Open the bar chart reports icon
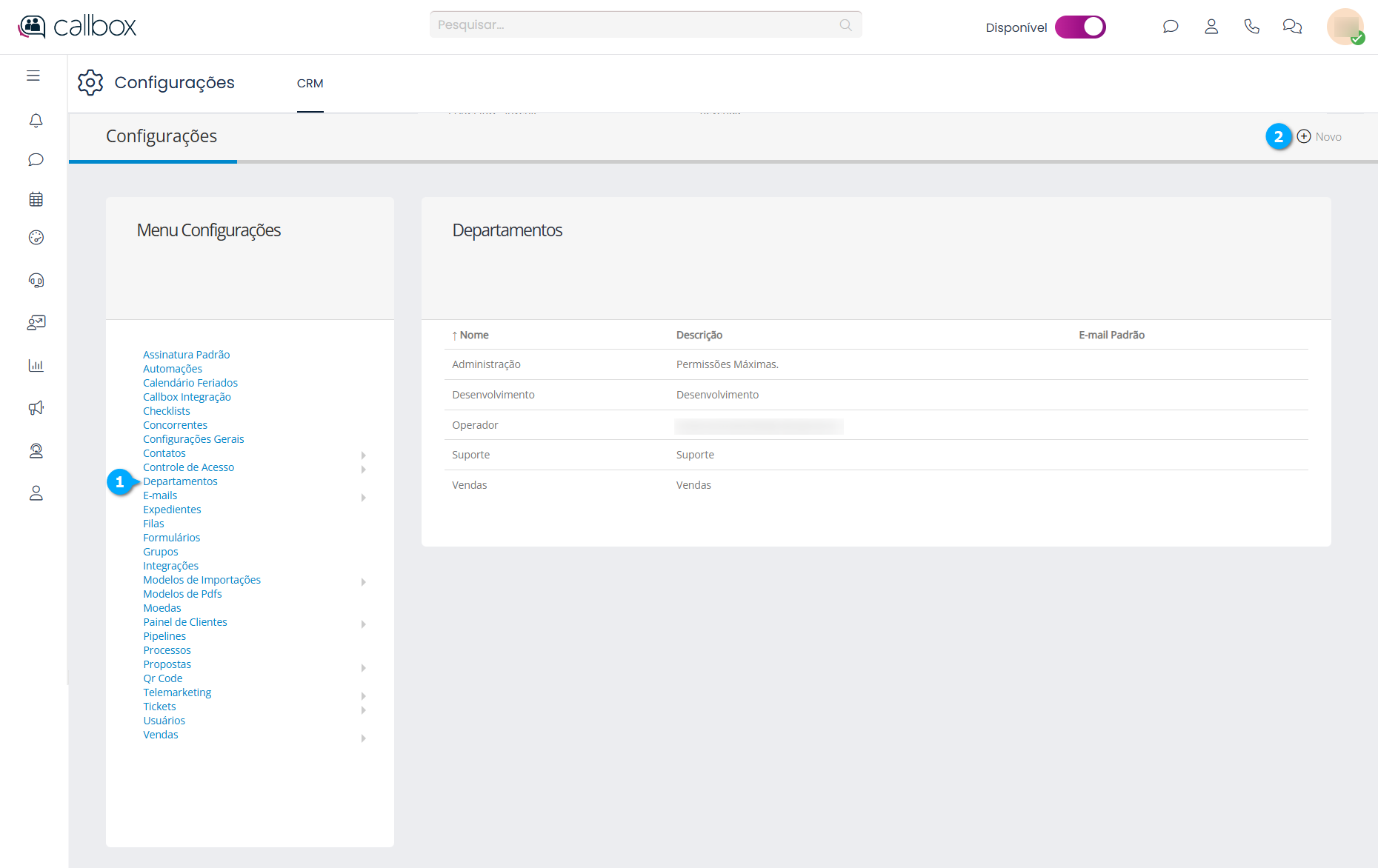The width and height of the screenshot is (1378, 868). point(36,365)
